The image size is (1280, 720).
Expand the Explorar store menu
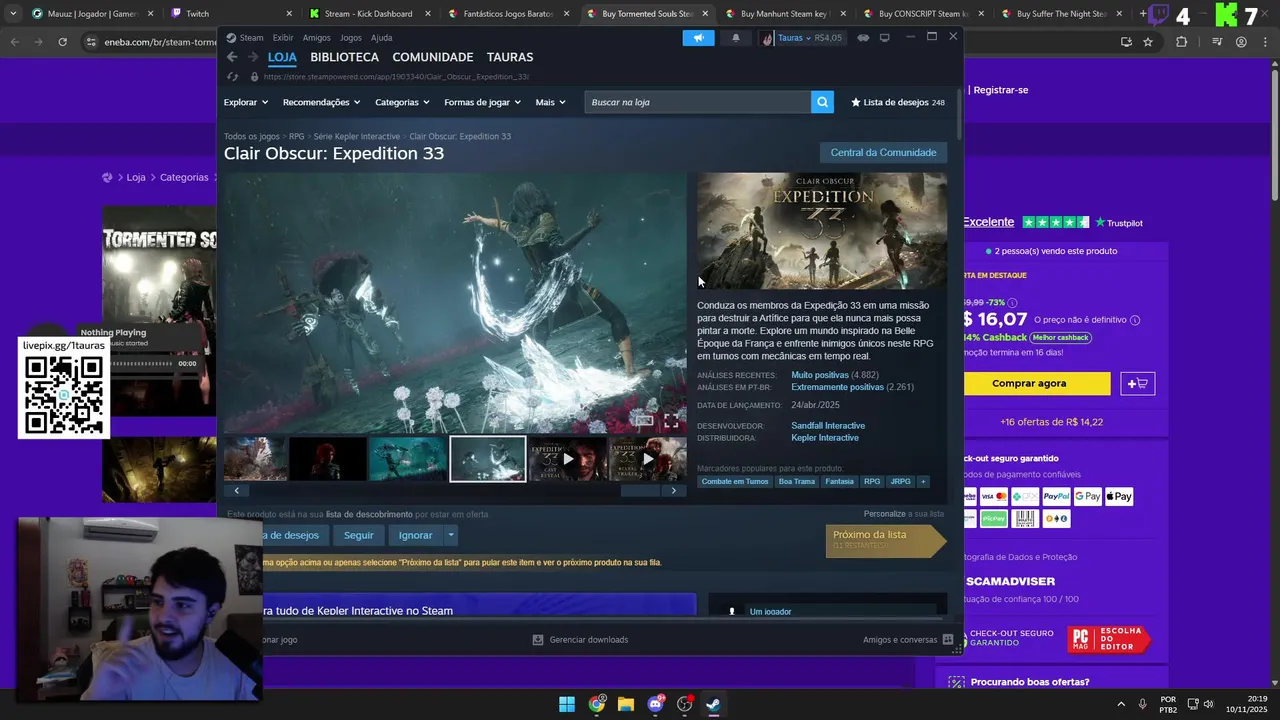[246, 102]
